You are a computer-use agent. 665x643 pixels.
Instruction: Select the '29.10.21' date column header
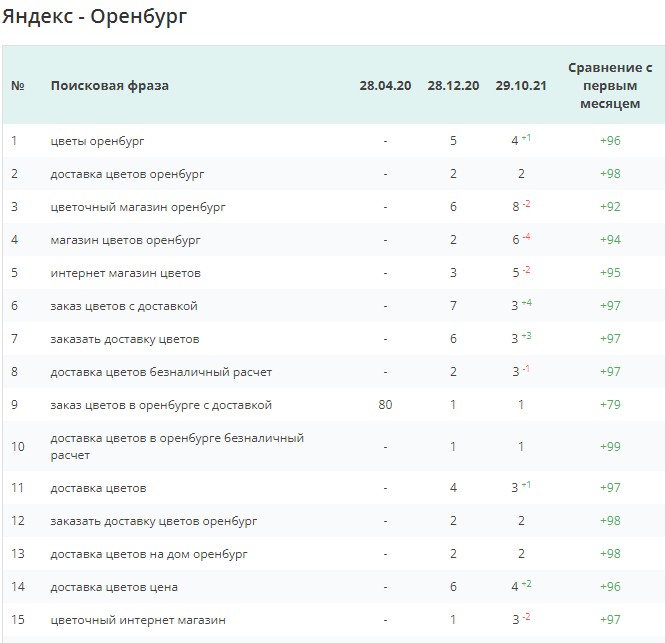tap(521, 85)
